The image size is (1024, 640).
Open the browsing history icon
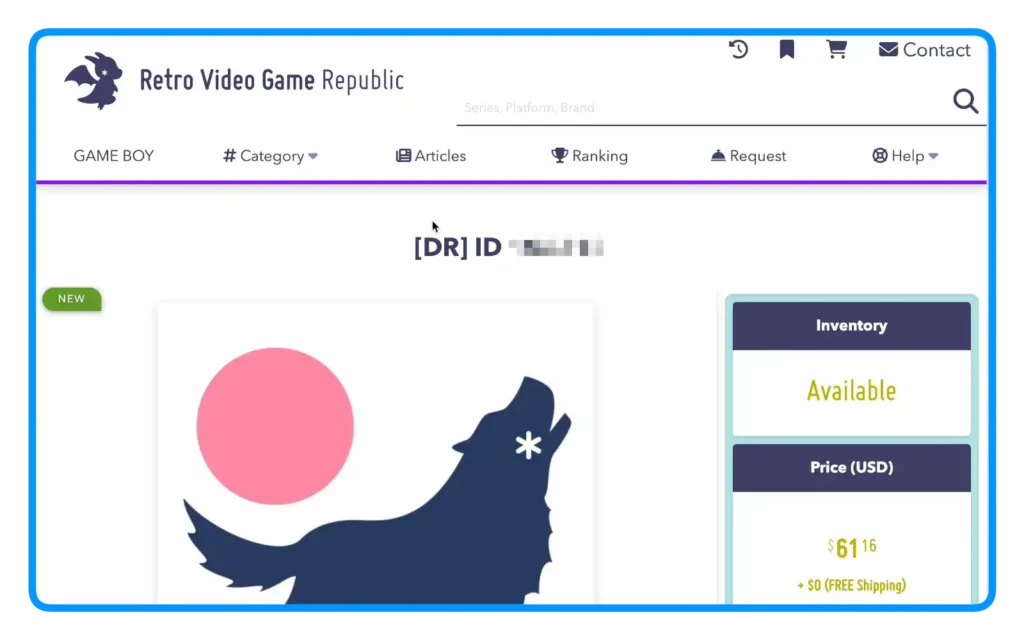[738, 50]
